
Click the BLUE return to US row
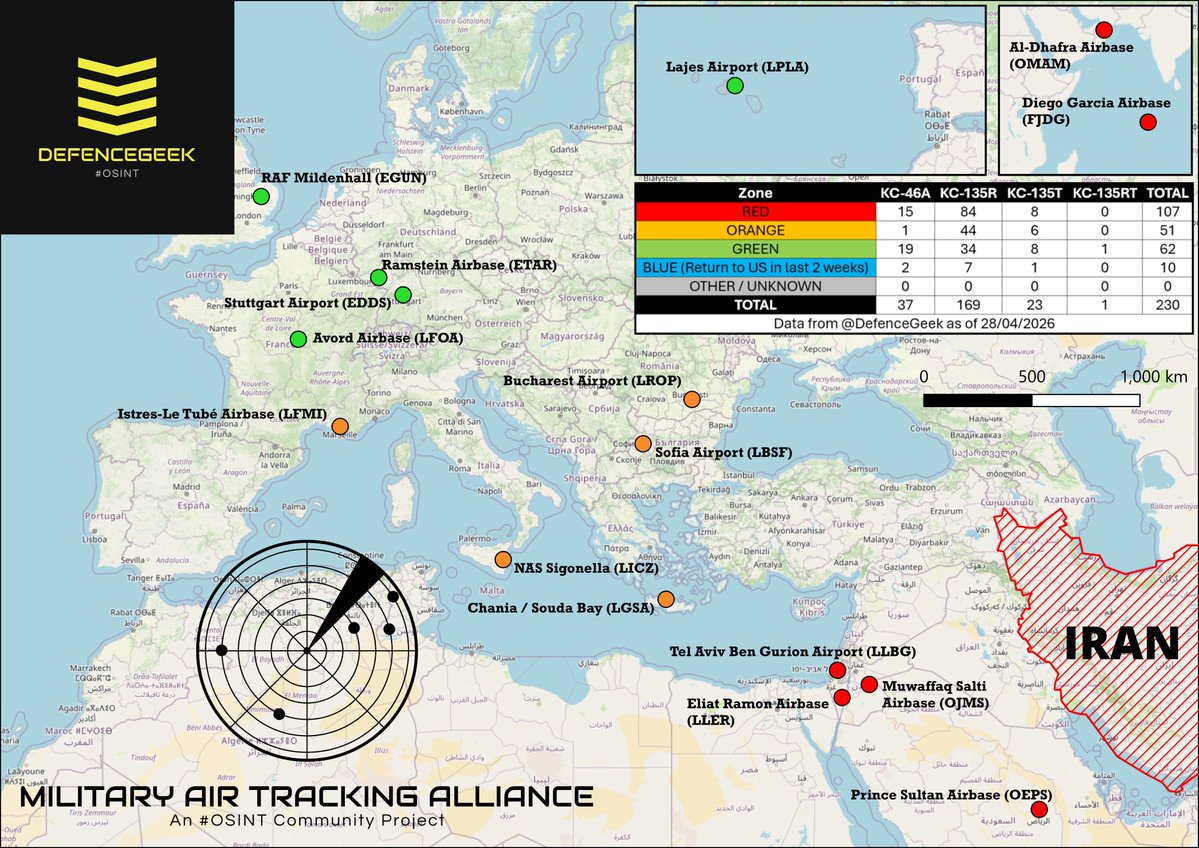(914, 268)
